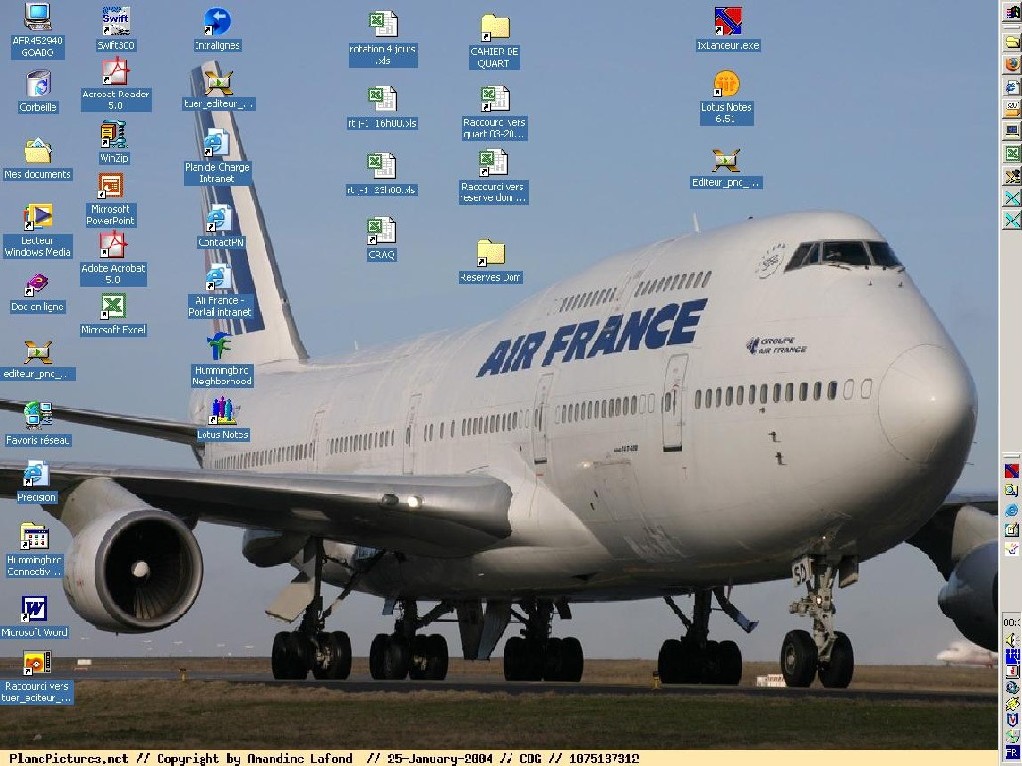
Task: Switch to the Firefox taskbar button
Action: coord(1012,63)
